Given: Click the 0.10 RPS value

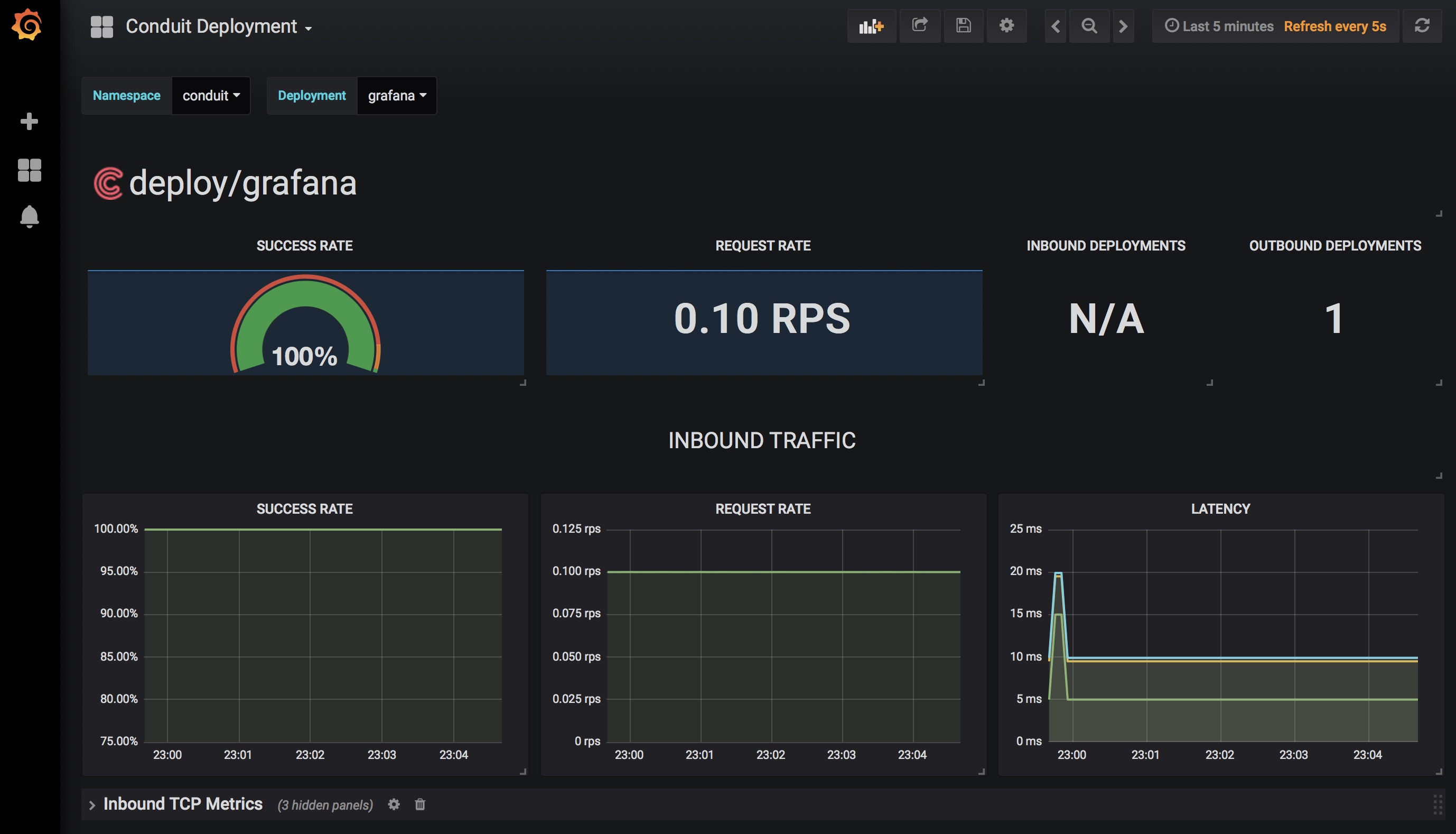Looking at the screenshot, I should pyautogui.click(x=762, y=318).
